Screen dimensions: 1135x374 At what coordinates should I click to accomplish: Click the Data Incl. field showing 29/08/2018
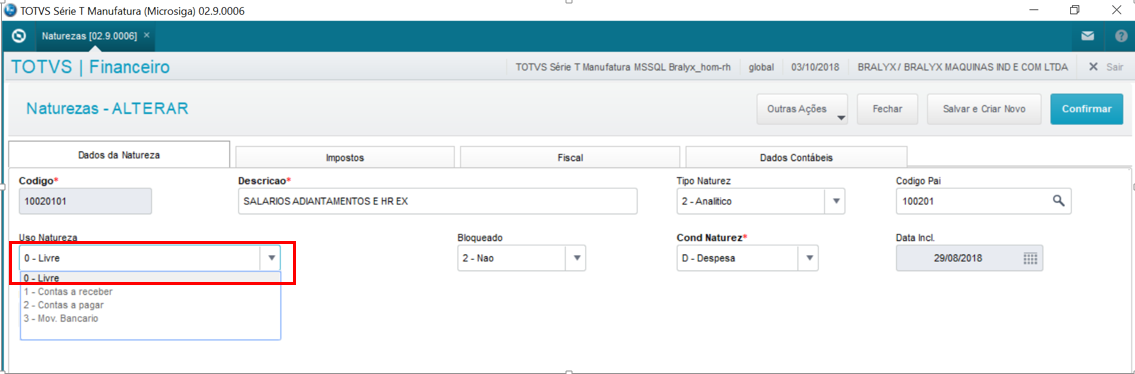969,258
